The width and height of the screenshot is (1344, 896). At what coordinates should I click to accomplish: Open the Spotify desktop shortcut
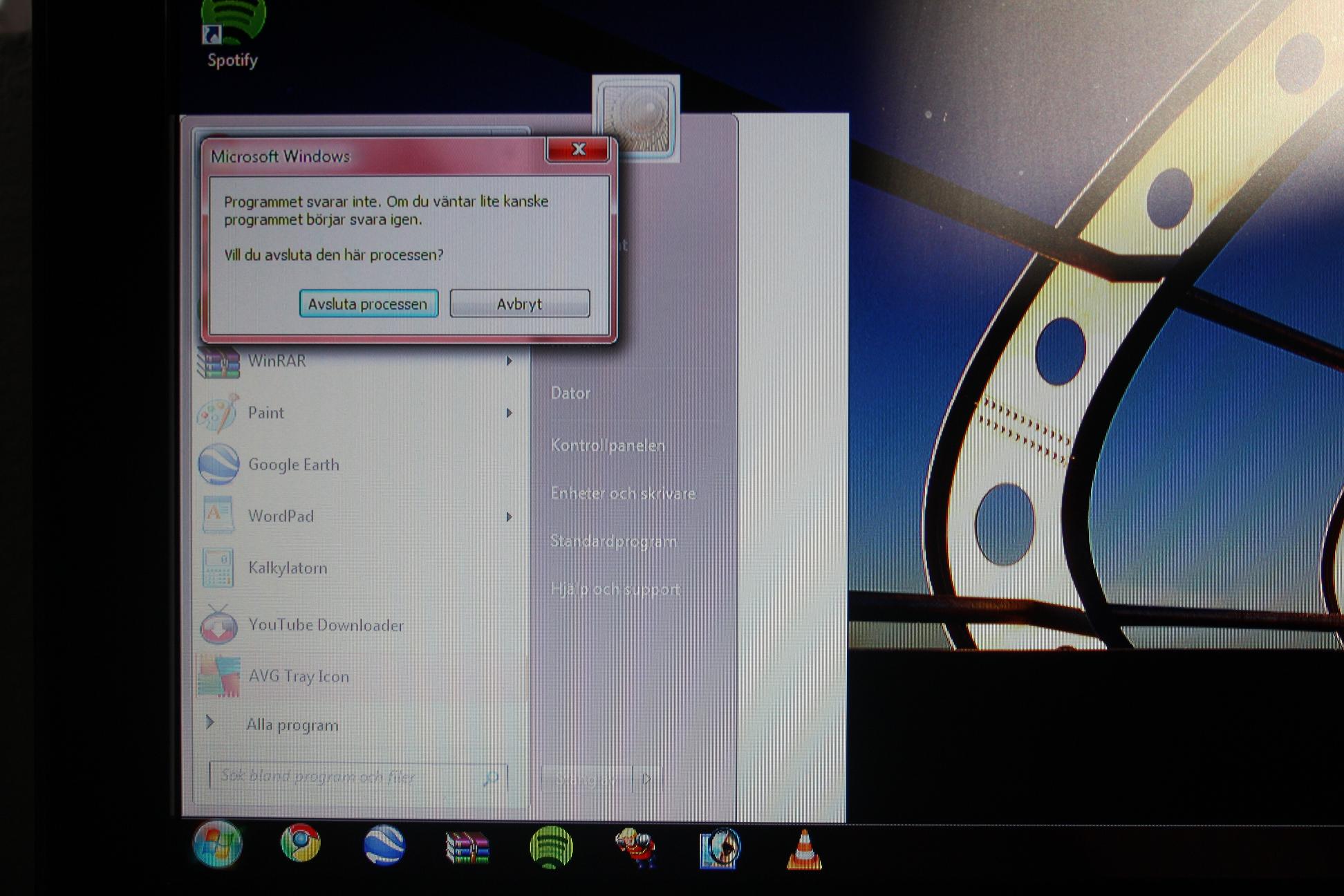click(x=232, y=33)
